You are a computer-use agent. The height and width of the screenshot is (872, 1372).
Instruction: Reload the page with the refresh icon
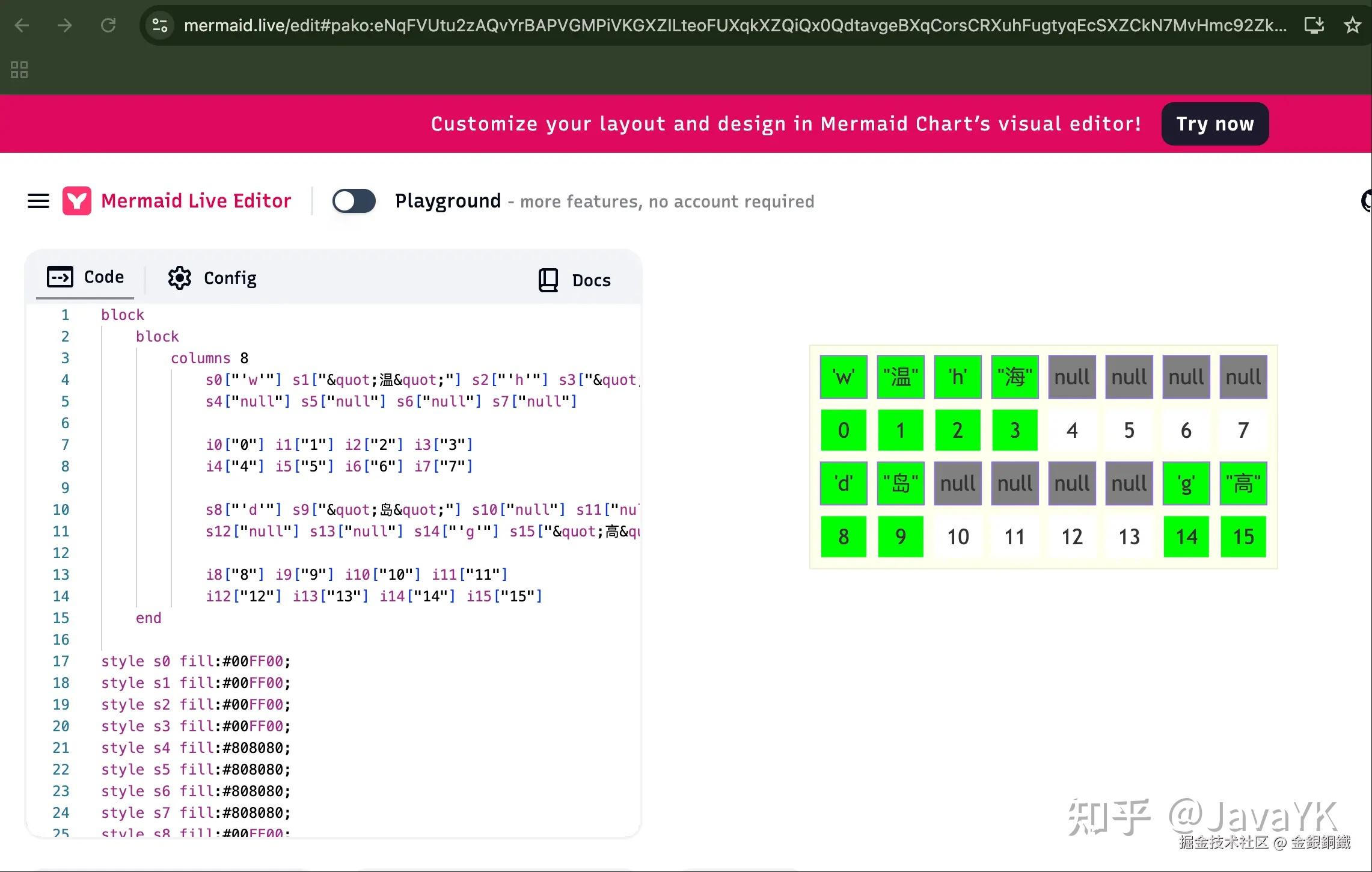[108, 25]
